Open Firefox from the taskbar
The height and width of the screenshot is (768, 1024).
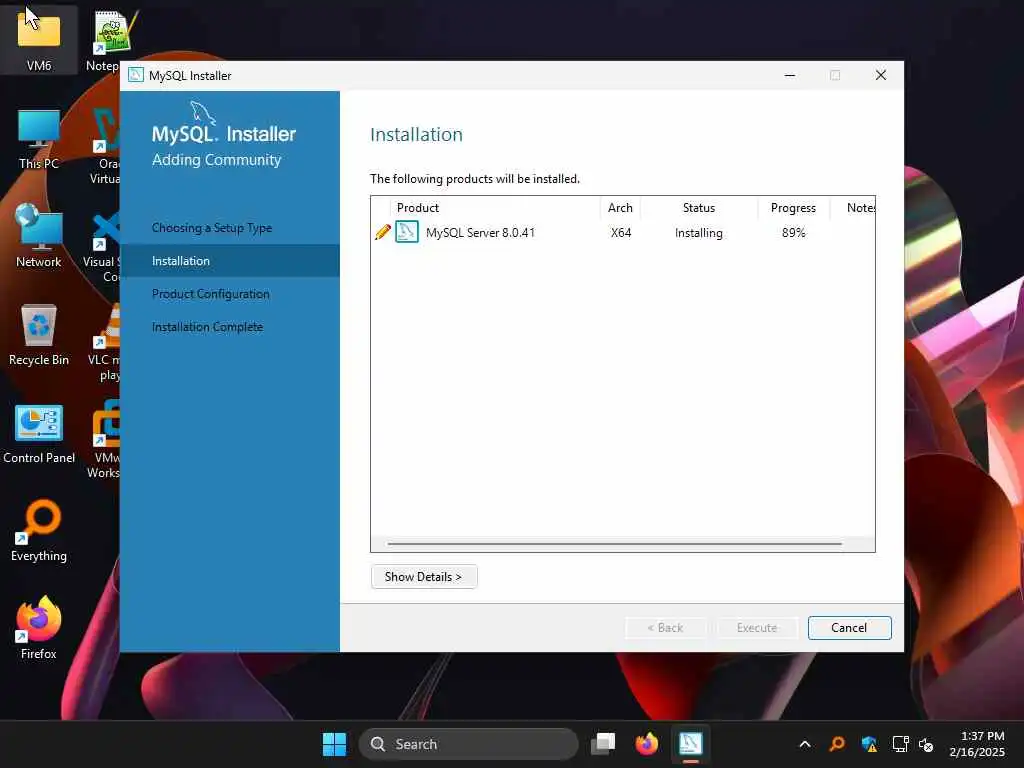click(x=647, y=744)
